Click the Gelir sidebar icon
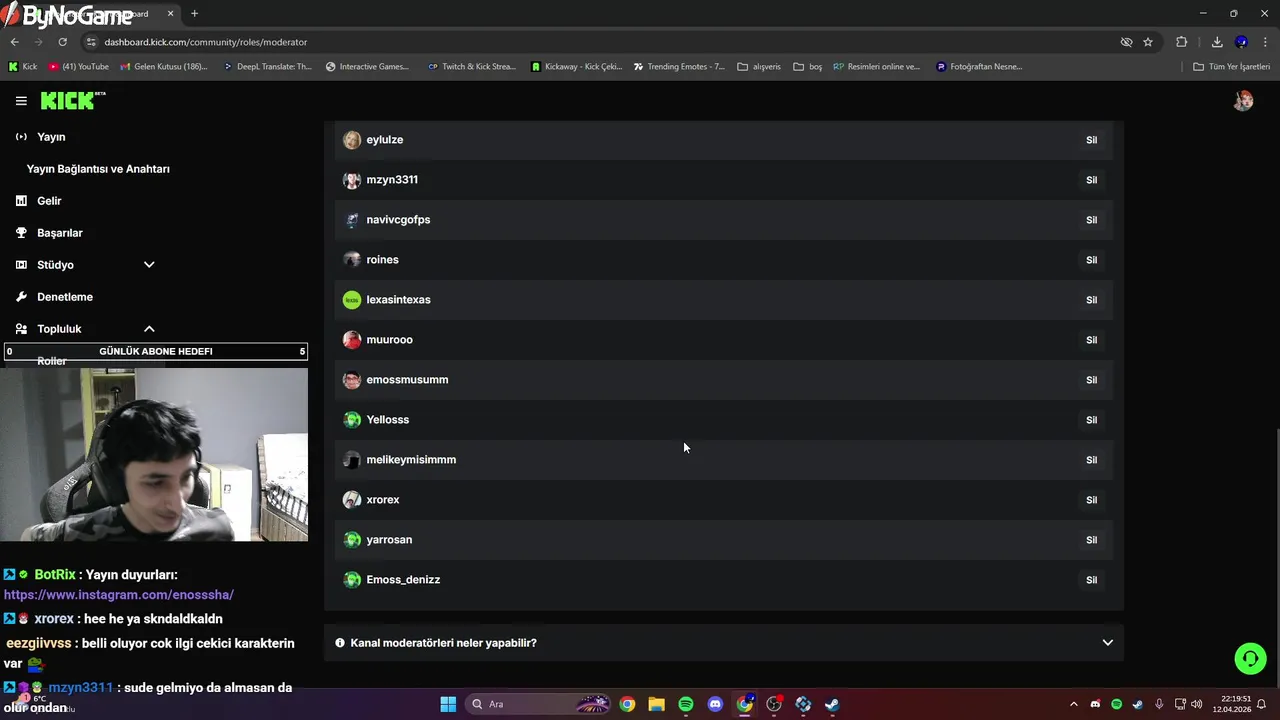1280x720 pixels. coord(21,201)
